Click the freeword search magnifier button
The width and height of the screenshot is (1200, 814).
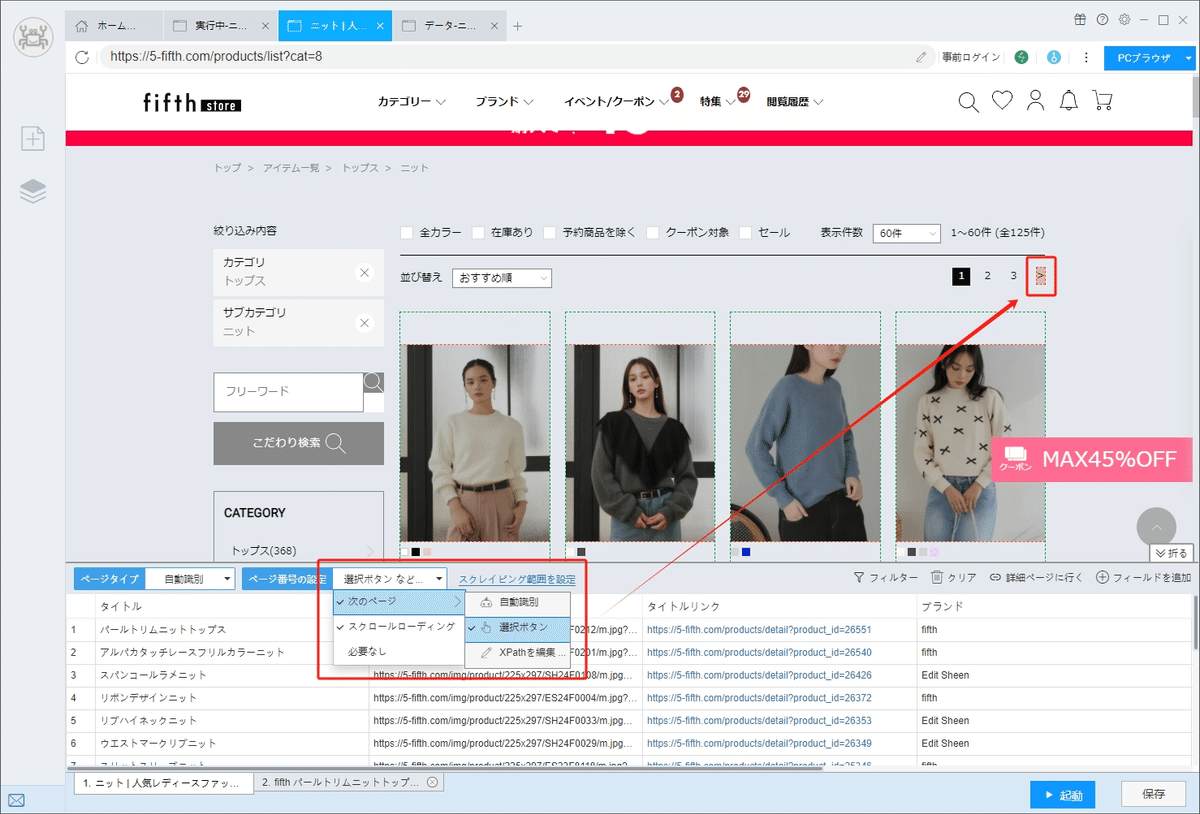pyautogui.click(x=373, y=382)
